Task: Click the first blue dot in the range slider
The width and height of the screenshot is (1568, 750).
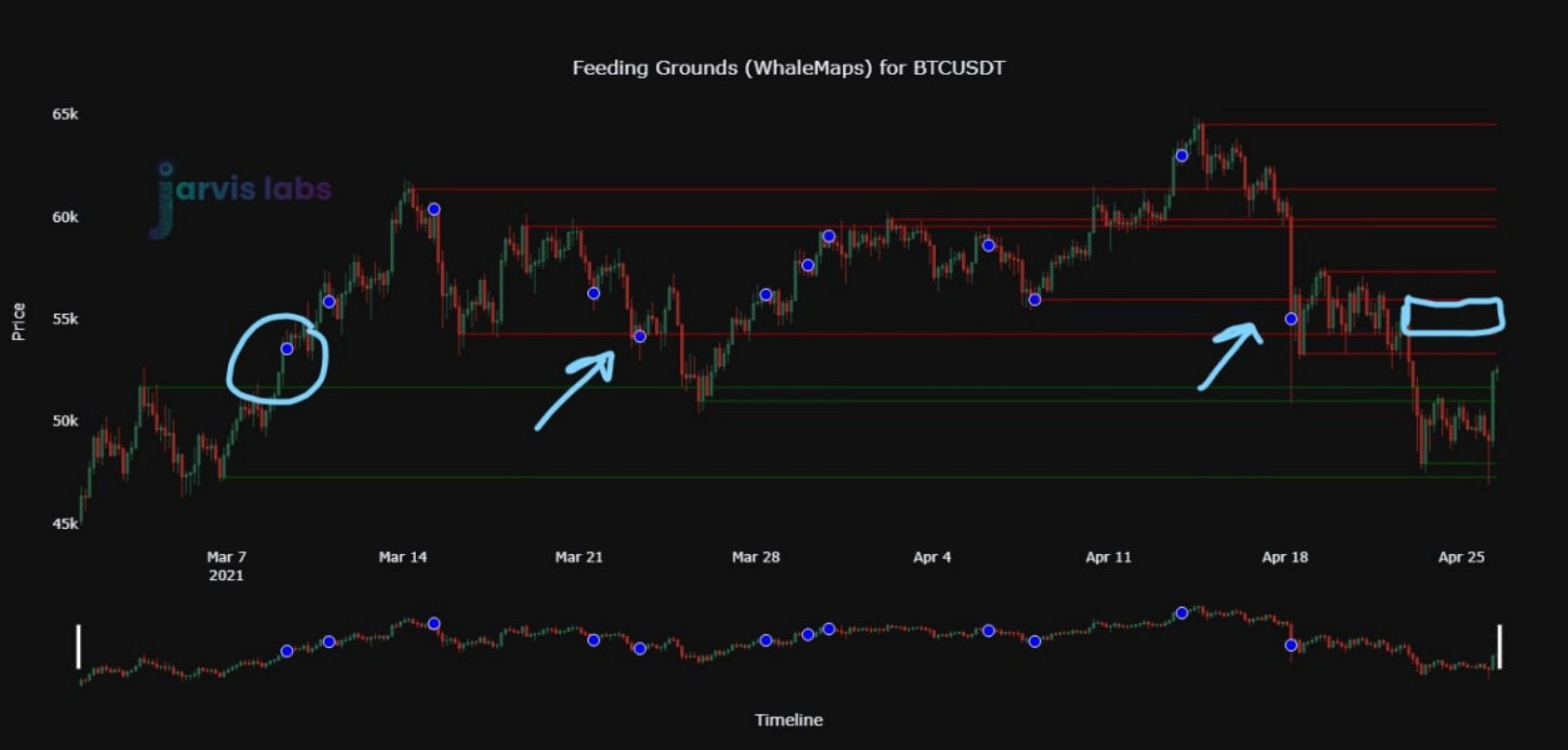Action: click(287, 651)
